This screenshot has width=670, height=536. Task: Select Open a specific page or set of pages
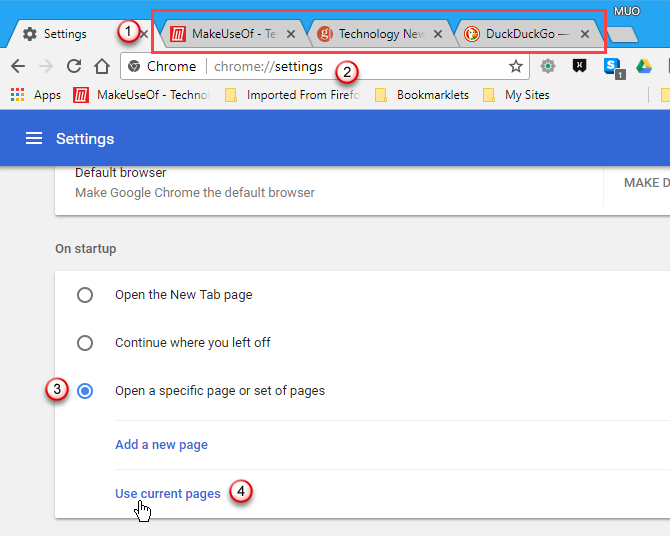click(85, 391)
